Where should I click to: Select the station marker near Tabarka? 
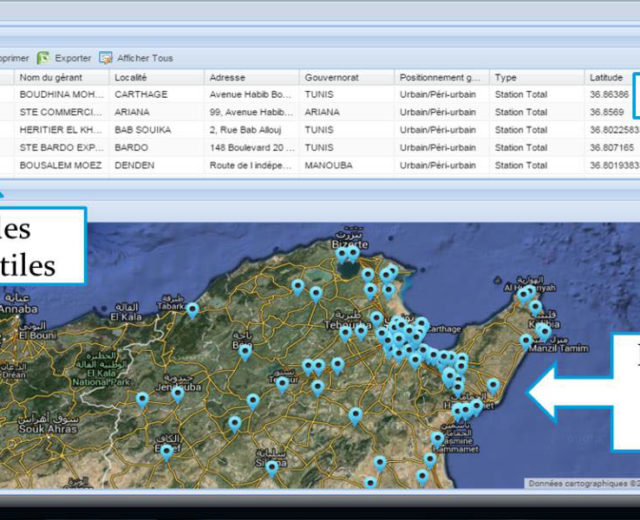point(192,310)
